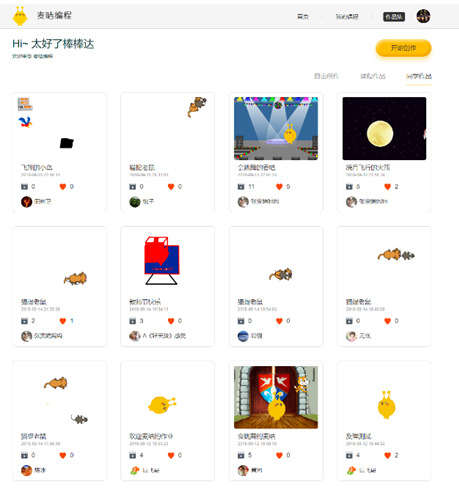
Task: Switch to the free creation tab
Action: click(x=326, y=76)
